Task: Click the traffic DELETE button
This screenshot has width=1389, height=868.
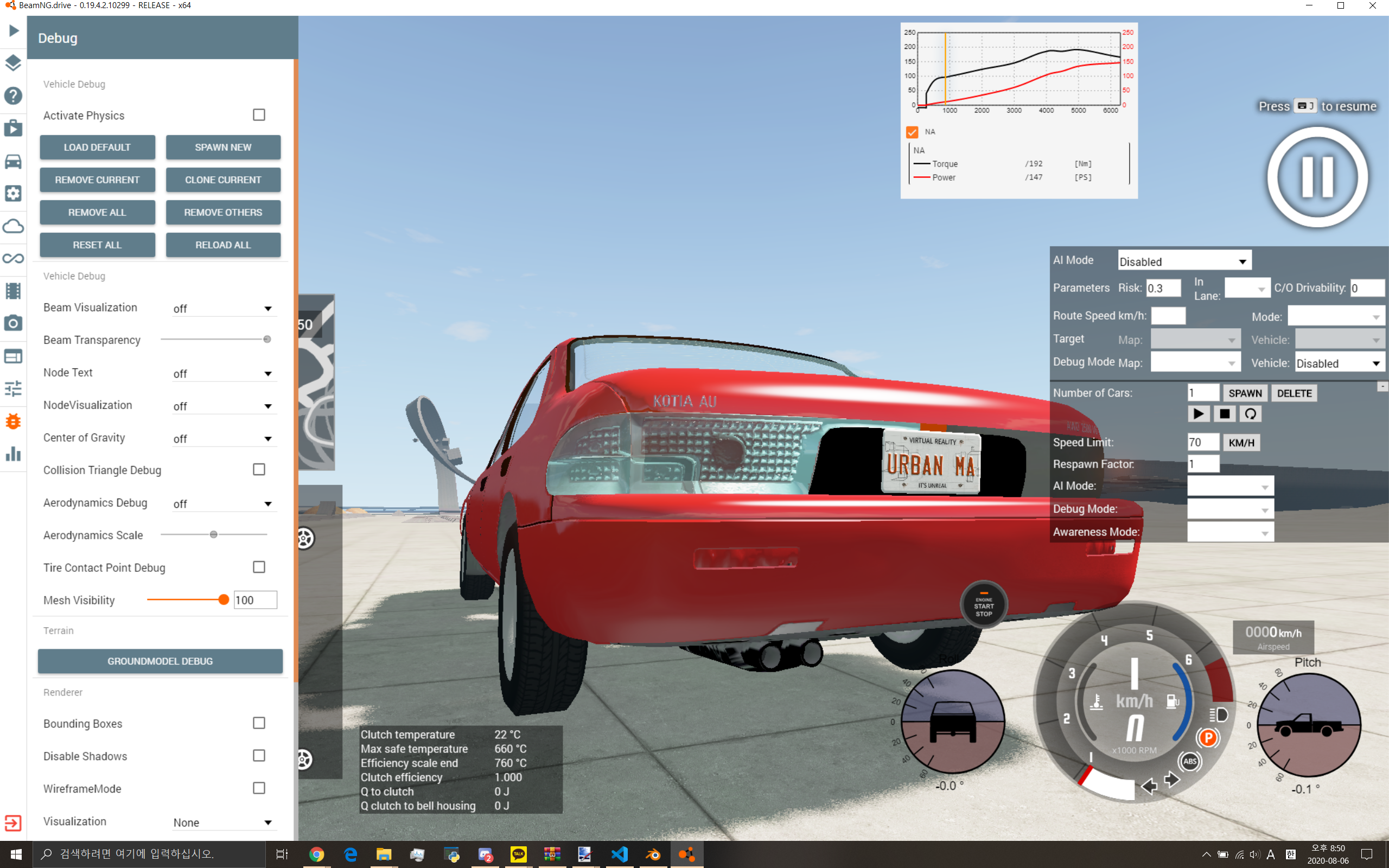Action: point(1294,393)
